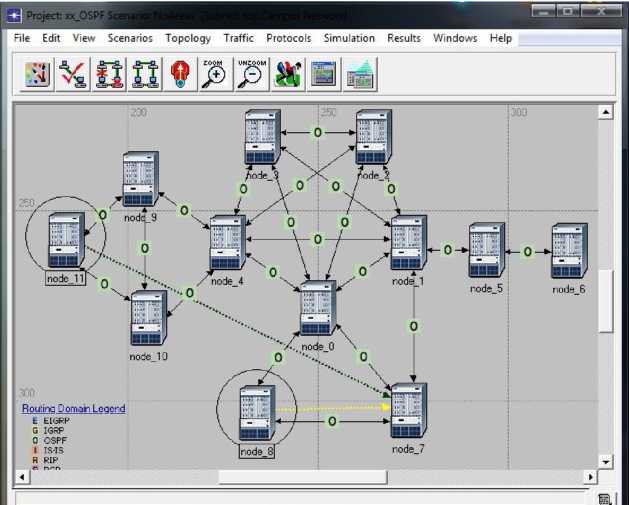629x505 pixels.
Task: Select router node_4
Action: (x=227, y=243)
